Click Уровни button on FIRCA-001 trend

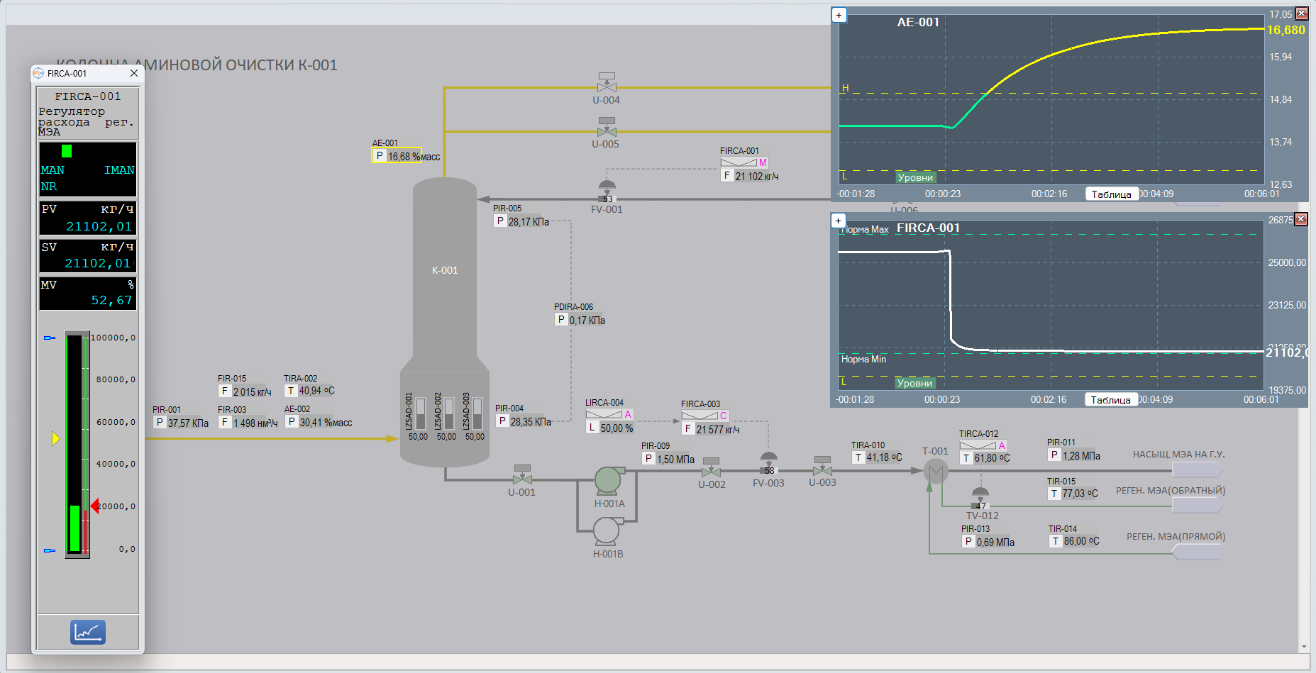pyautogui.click(x=914, y=383)
